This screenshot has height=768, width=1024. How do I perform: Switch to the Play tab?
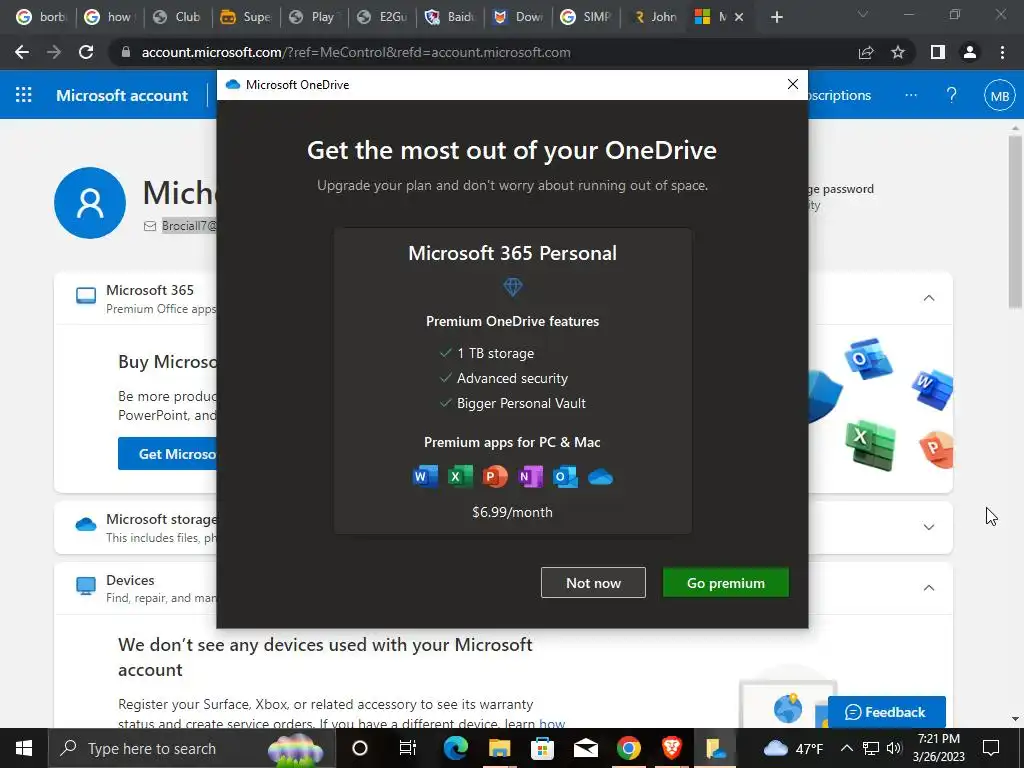[314, 17]
